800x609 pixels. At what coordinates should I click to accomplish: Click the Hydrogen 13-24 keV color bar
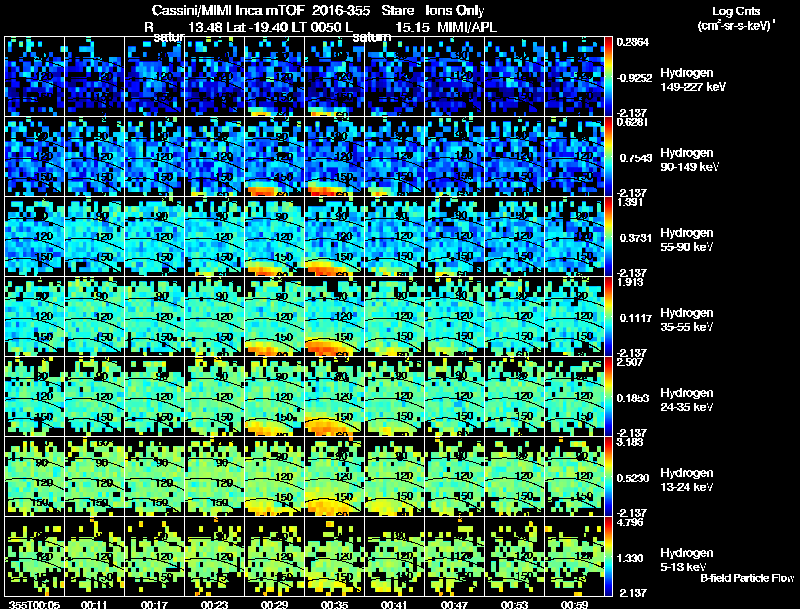[x=608, y=477]
